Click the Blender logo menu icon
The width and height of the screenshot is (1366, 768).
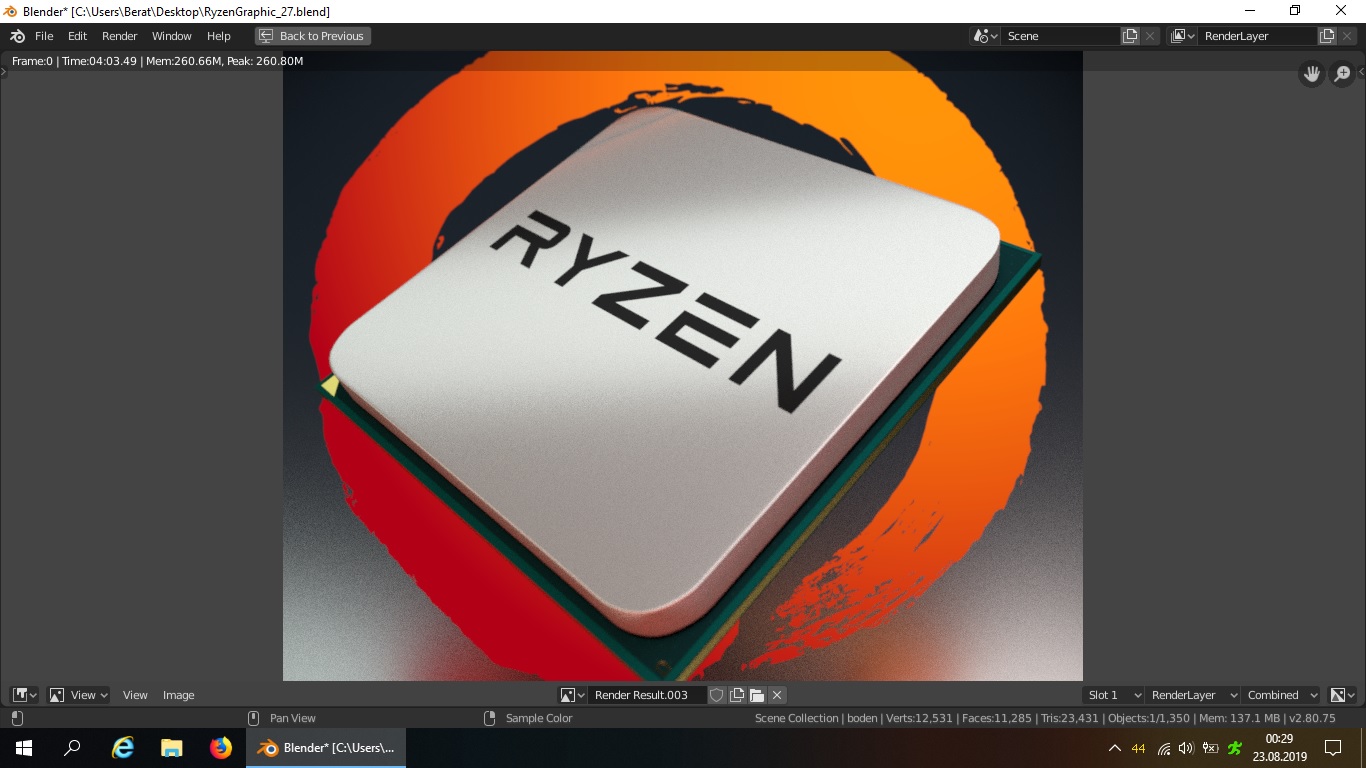18,36
